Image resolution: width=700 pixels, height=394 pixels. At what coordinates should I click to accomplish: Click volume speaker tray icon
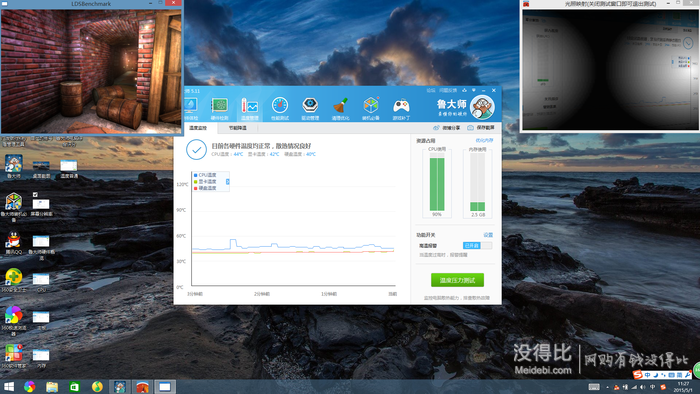pyautogui.click(x=642, y=387)
